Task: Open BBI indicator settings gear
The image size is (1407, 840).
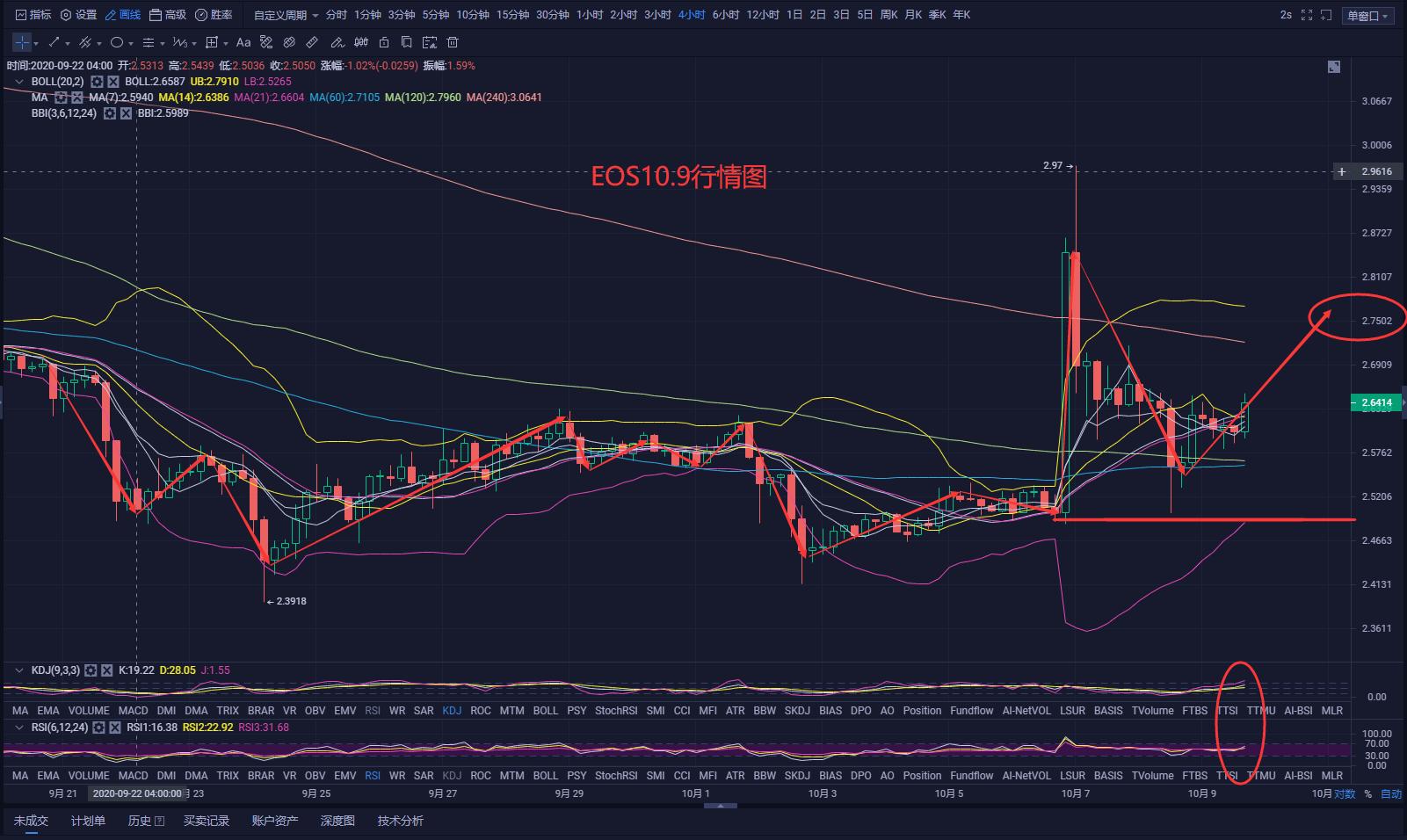Action: tap(110, 113)
